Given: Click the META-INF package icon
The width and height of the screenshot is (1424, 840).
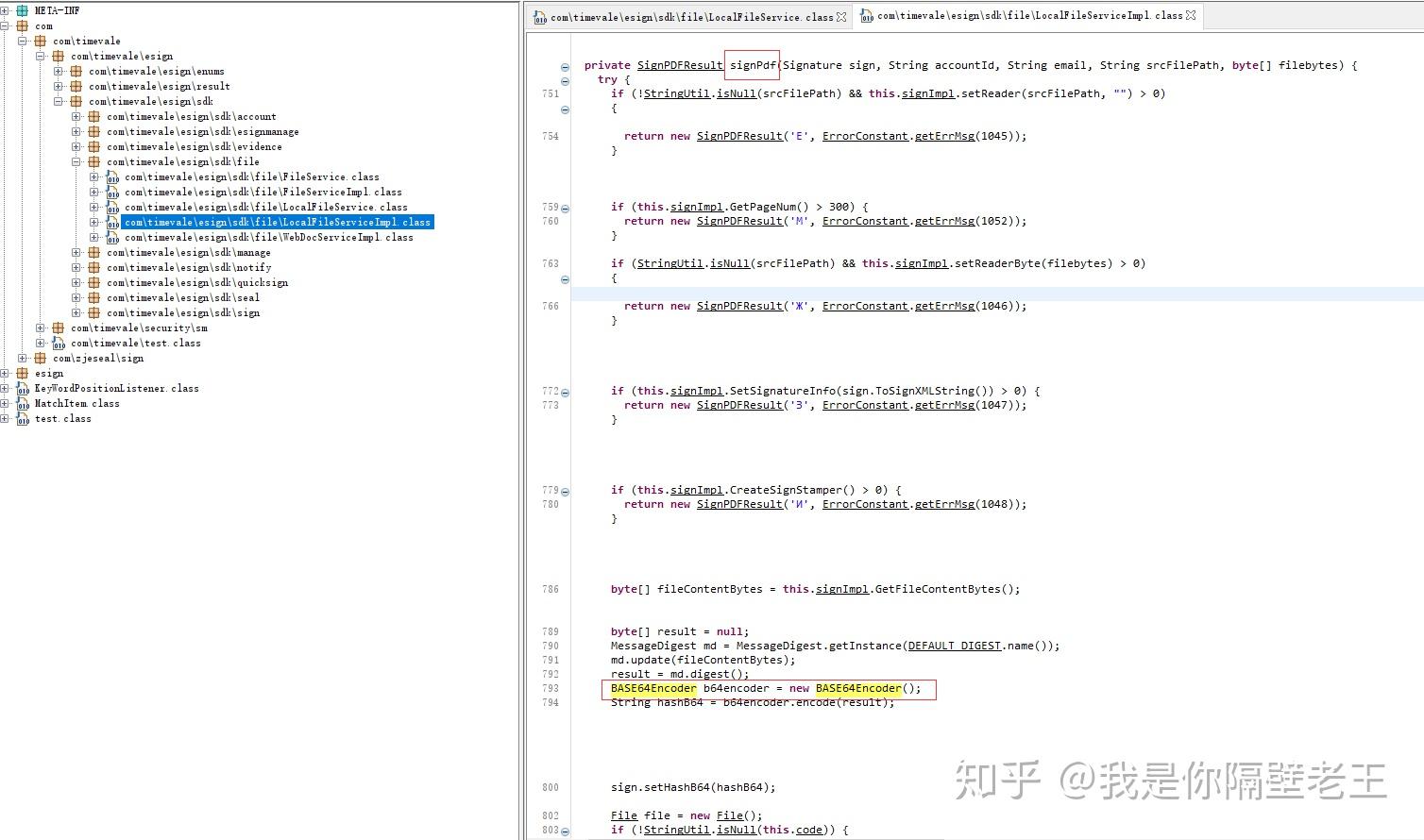Looking at the screenshot, I should click(x=21, y=10).
